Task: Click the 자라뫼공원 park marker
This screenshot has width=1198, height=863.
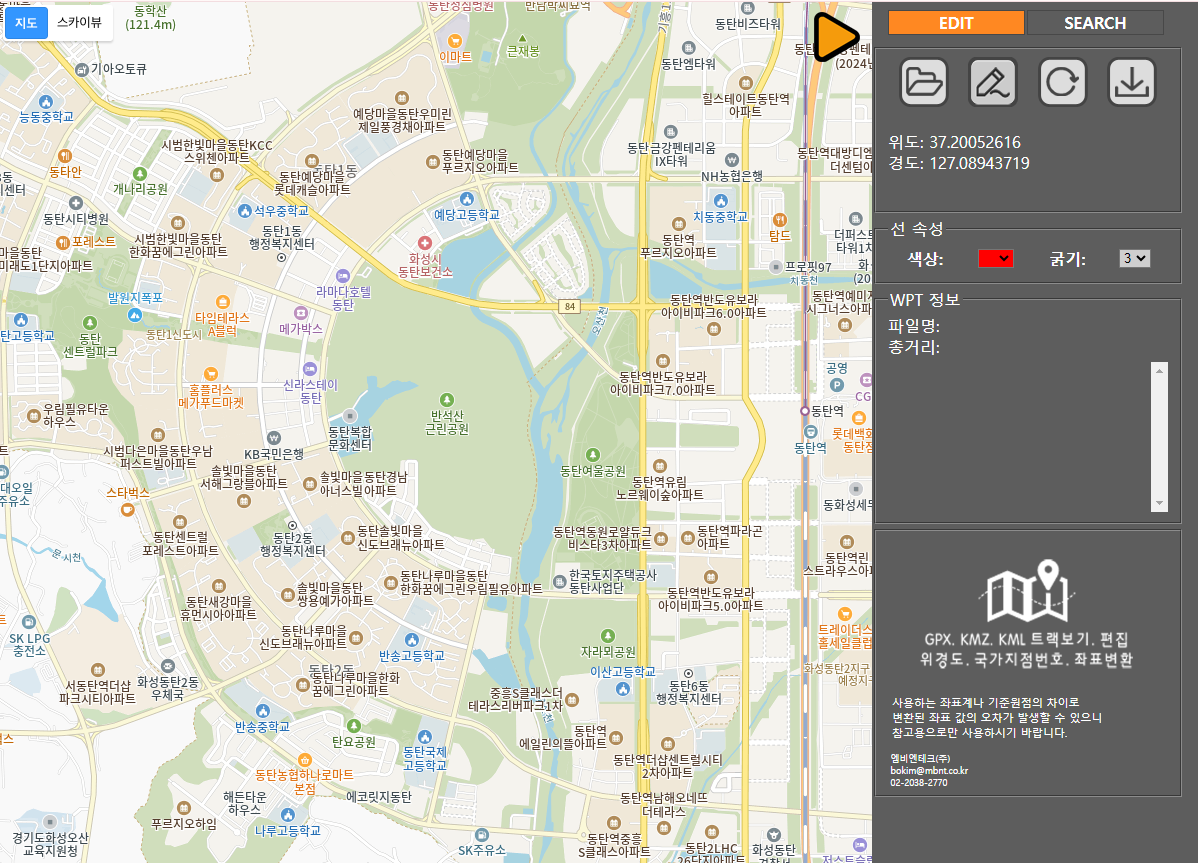Action: click(x=607, y=635)
